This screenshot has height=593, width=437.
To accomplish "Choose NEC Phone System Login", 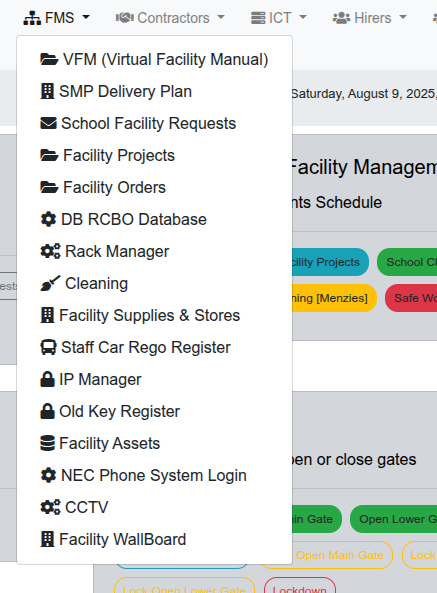I will pyautogui.click(x=154, y=475).
